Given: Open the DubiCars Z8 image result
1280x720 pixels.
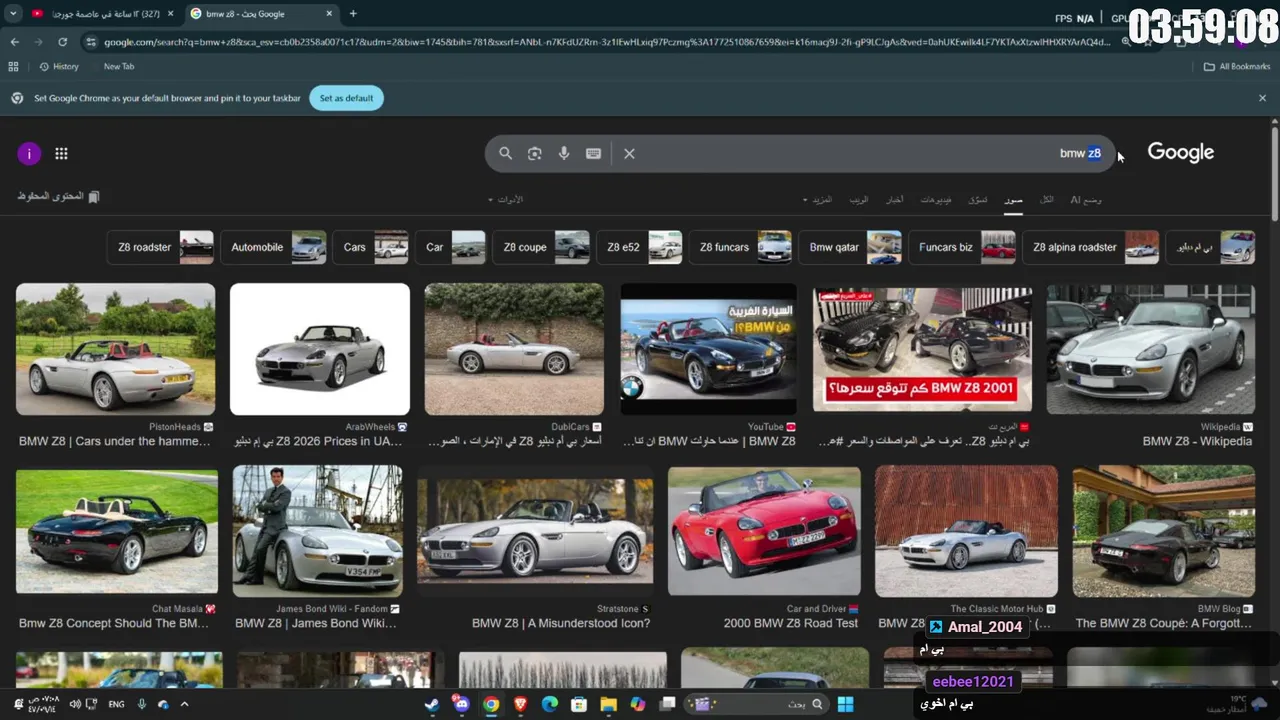Looking at the screenshot, I should (514, 349).
